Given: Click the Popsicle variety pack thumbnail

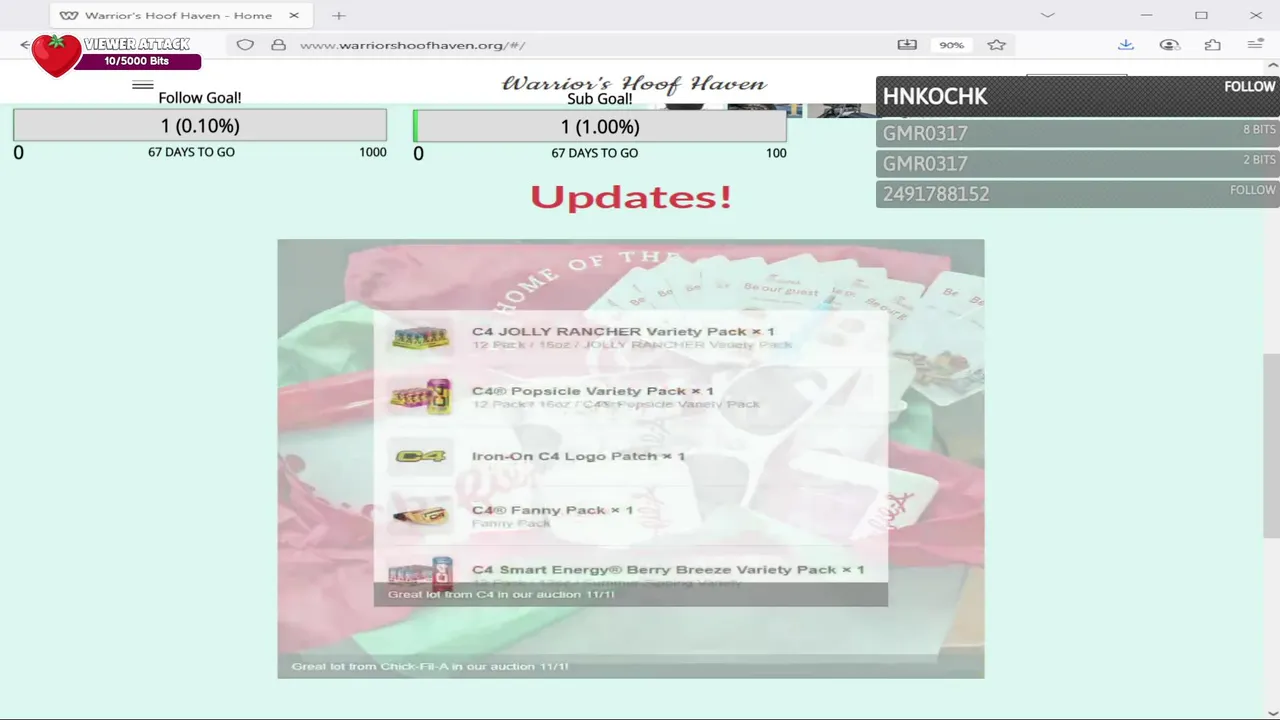Looking at the screenshot, I should pos(421,397).
